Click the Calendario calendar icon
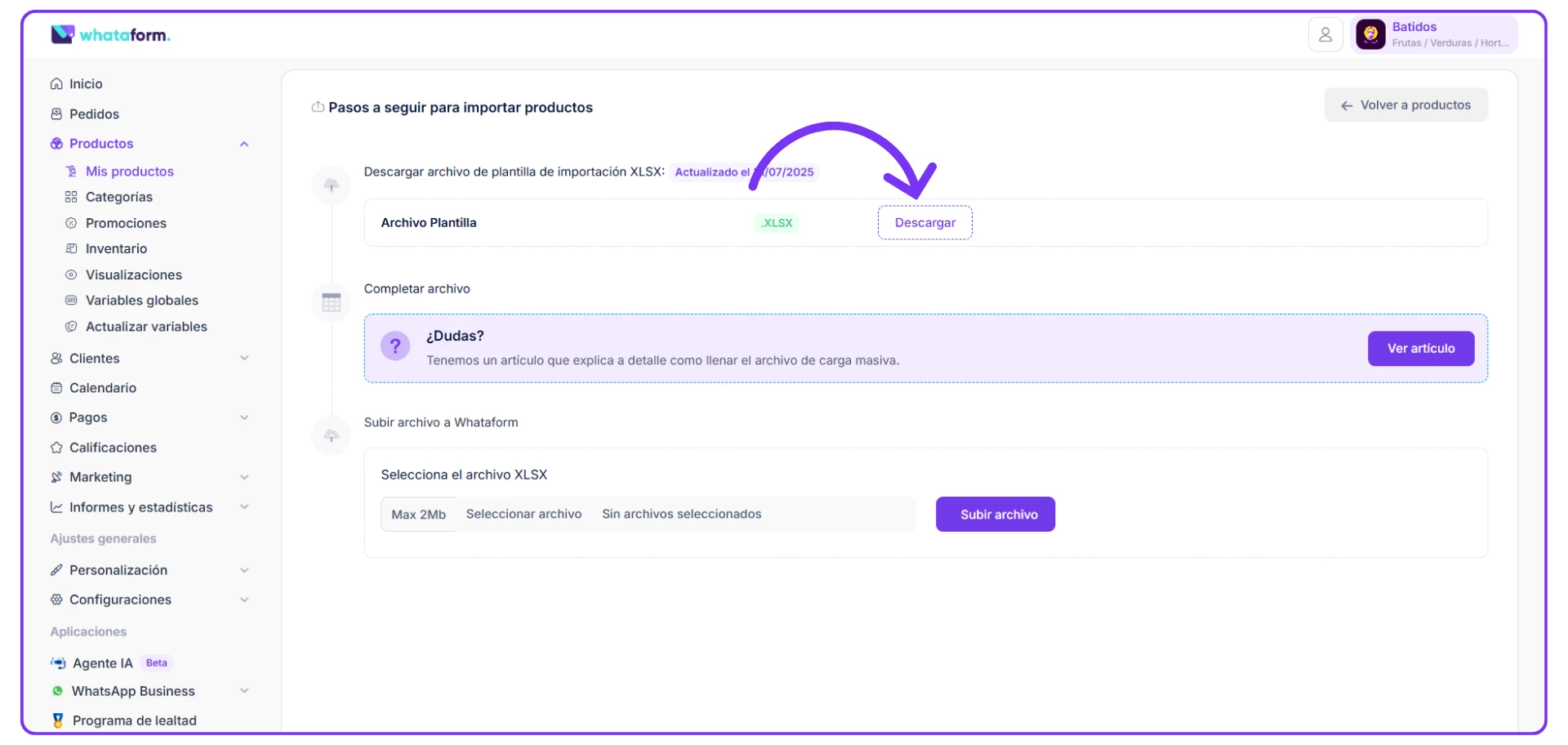Image resolution: width=1568 pixels, height=745 pixels. 56,388
